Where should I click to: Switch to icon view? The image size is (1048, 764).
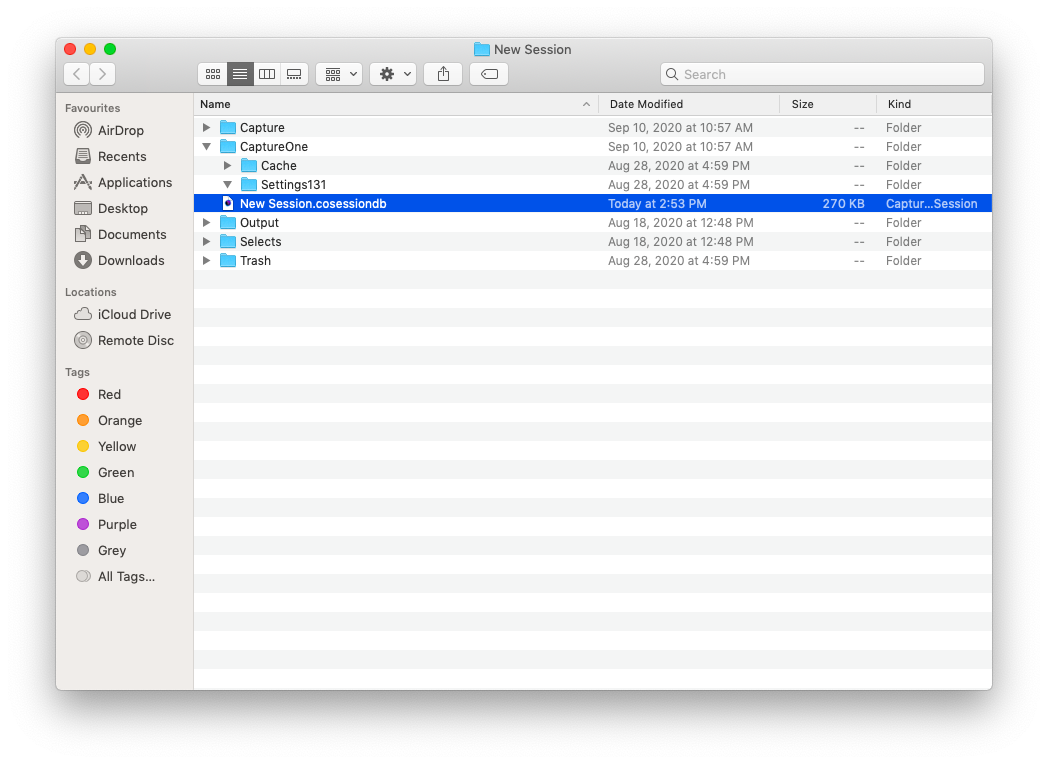coord(213,74)
